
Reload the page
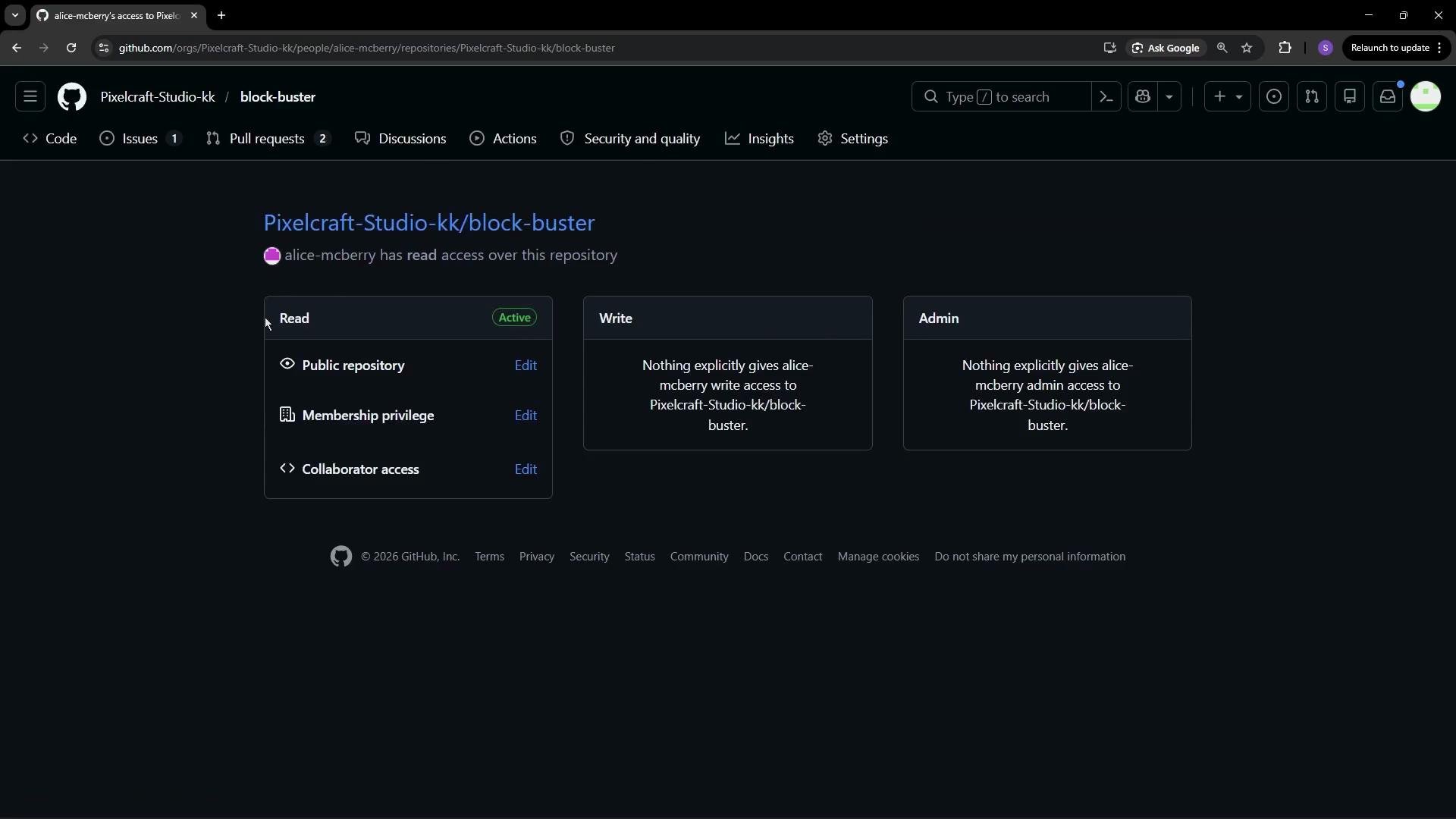(x=71, y=48)
